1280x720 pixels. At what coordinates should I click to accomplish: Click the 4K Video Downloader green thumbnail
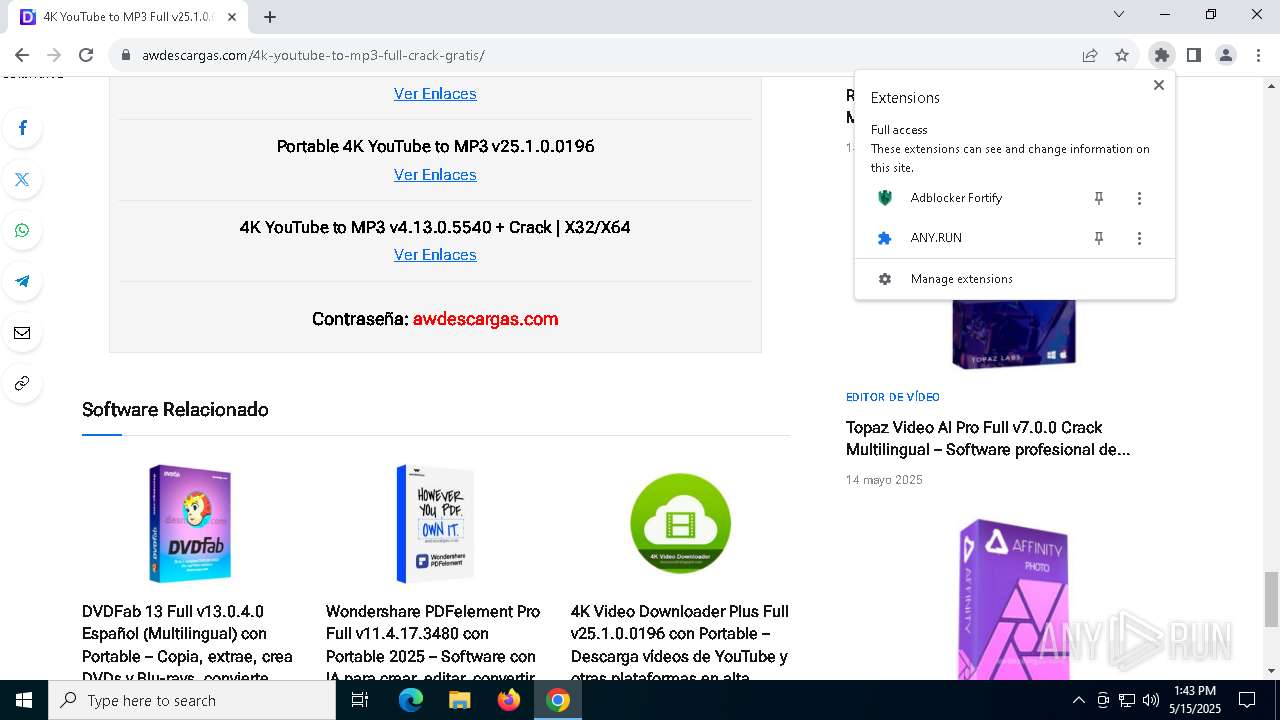pyautogui.click(x=680, y=523)
